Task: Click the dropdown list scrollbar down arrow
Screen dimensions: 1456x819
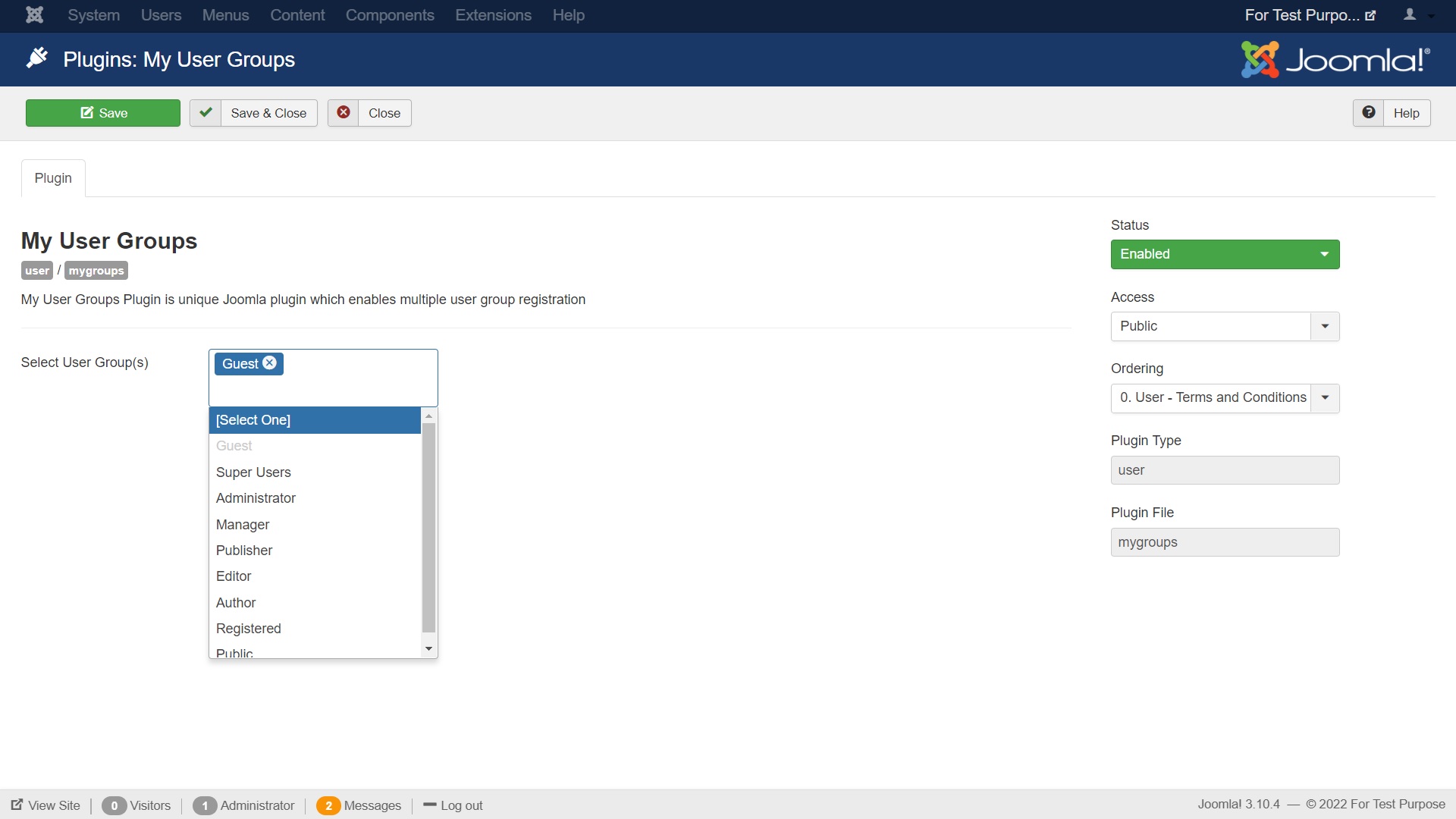Action: [429, 649]
